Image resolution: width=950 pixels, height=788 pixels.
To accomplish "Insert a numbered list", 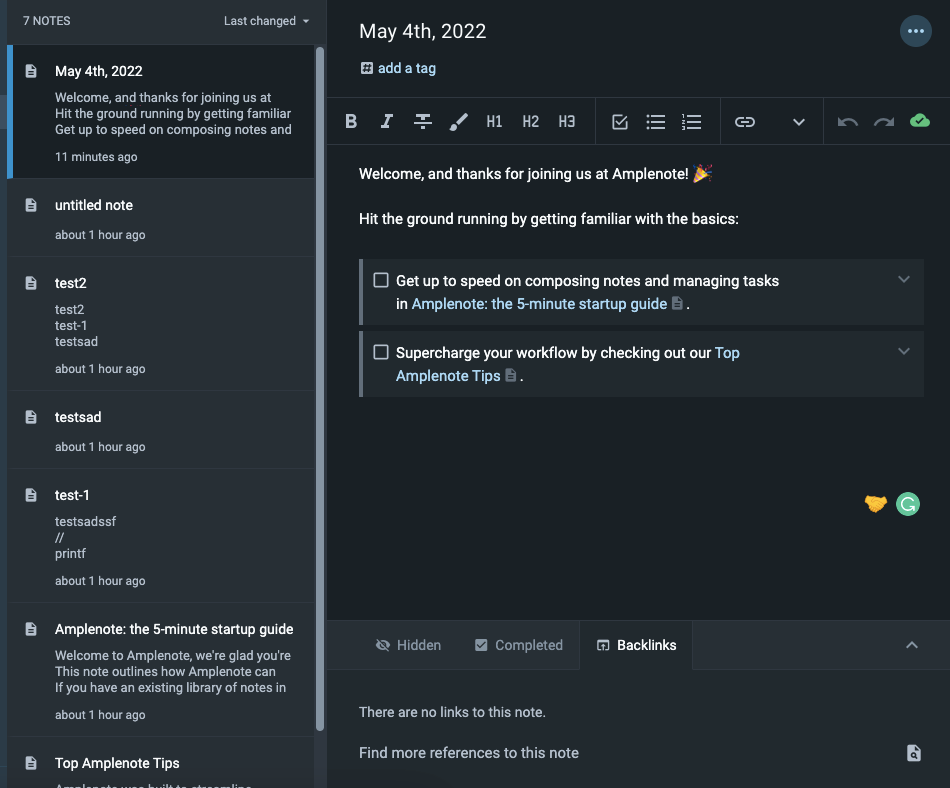I will click(x=691, y=122).
